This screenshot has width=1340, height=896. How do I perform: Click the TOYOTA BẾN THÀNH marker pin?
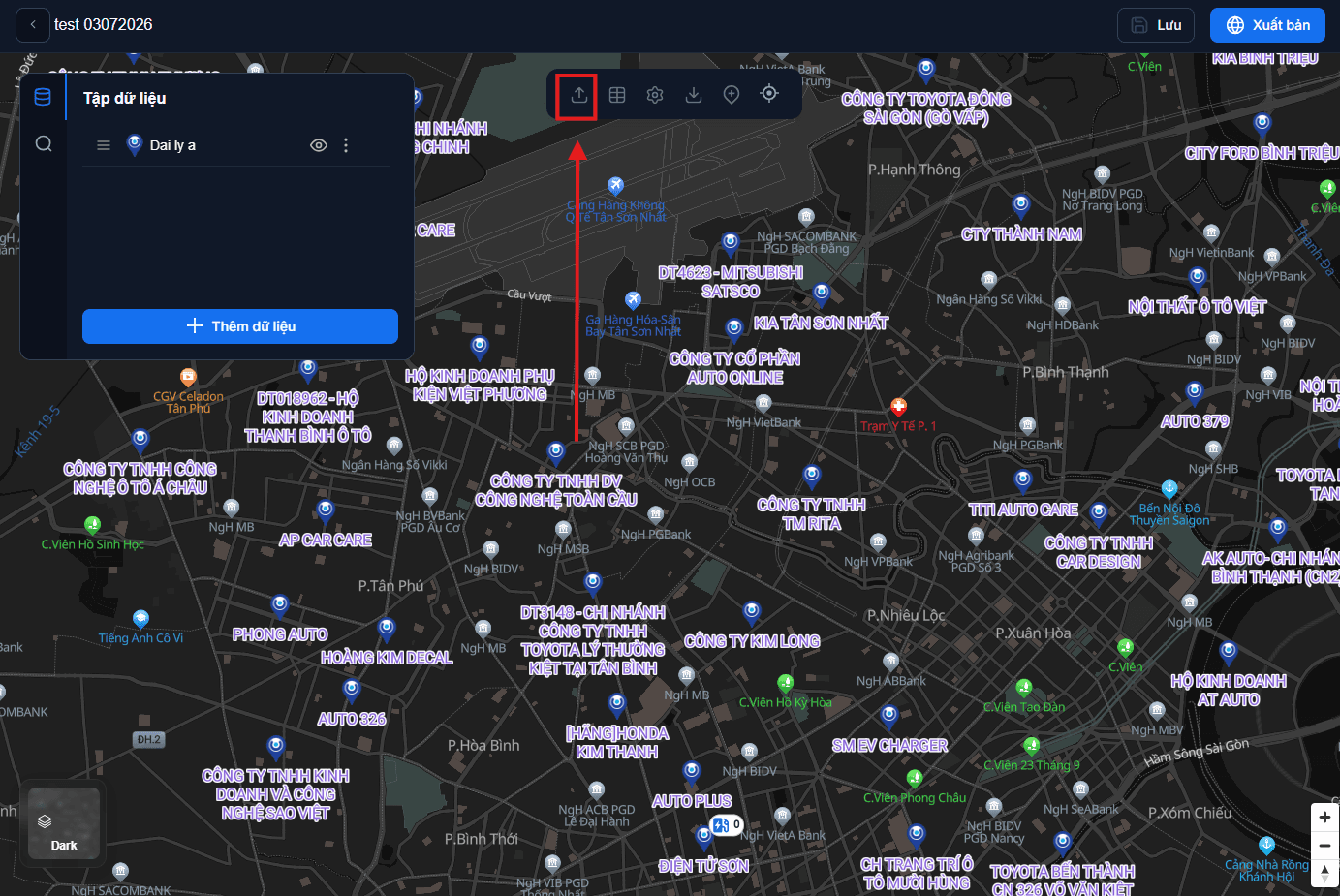tap(1063, 843)
